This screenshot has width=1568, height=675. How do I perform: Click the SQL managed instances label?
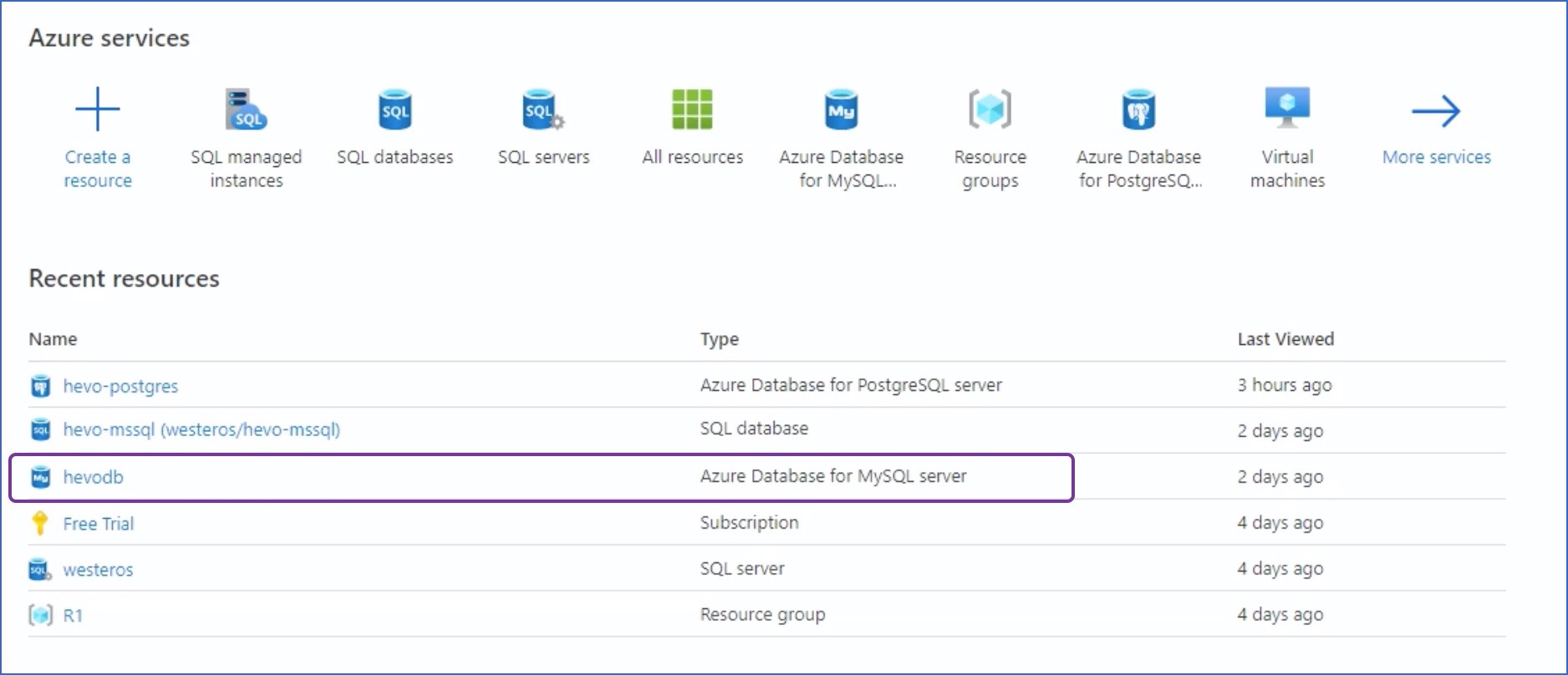click(246, 169)
